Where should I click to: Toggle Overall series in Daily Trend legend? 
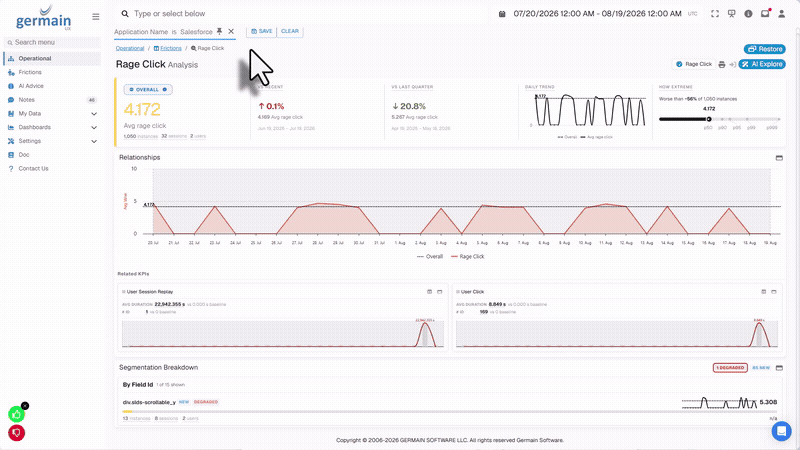click(x=567, y=137)
